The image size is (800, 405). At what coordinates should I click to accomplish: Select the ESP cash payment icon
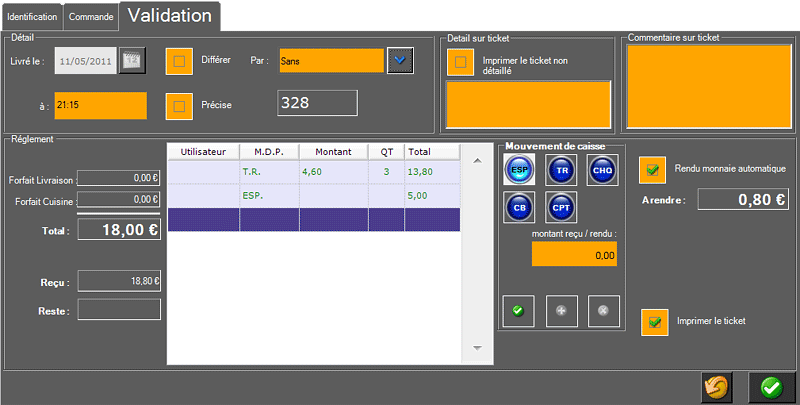[519, 170]
